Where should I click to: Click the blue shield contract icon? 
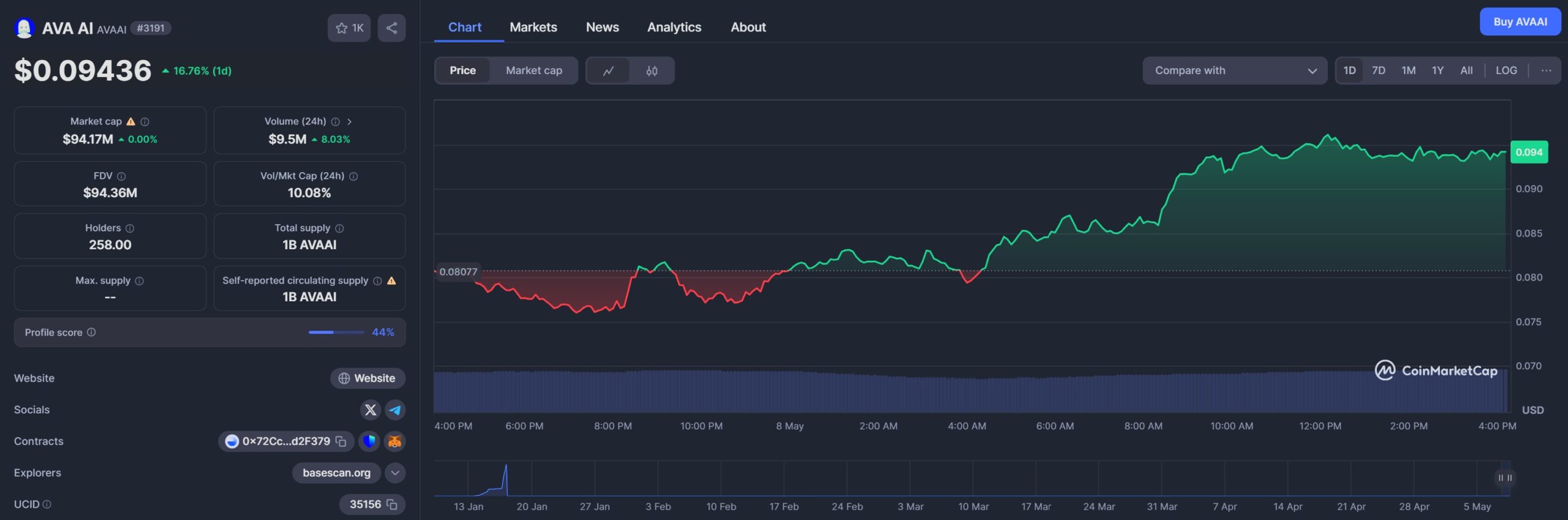click(369, 441)
